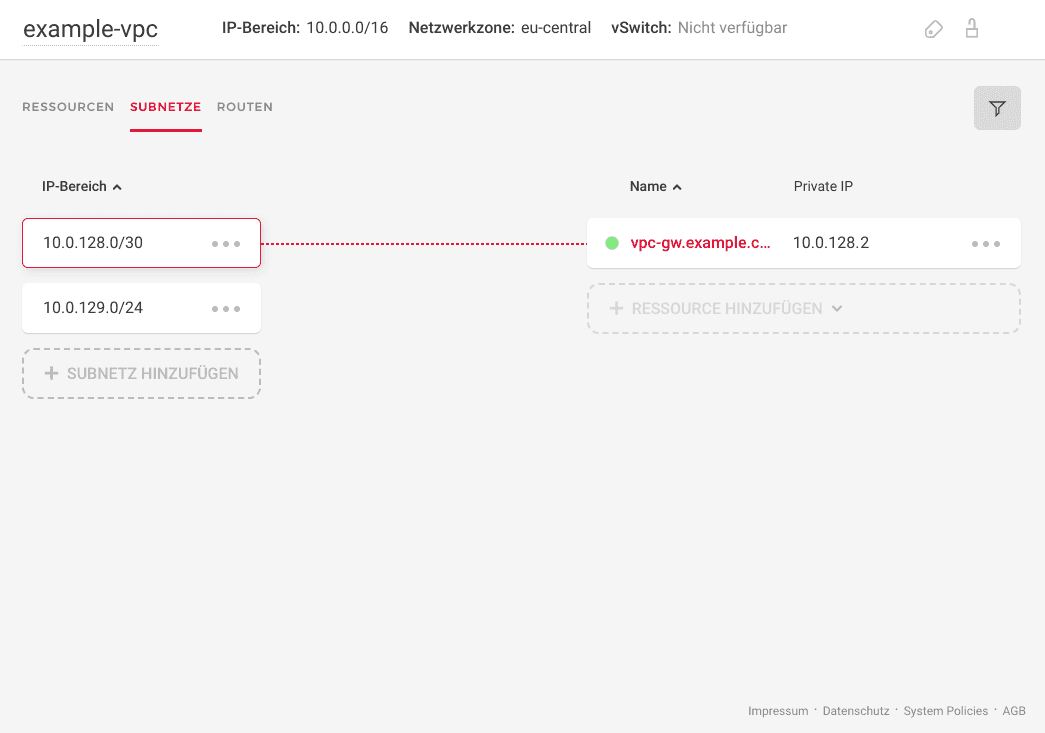
Task: Open the filter funnel button
Action: (x=997, y=108)
